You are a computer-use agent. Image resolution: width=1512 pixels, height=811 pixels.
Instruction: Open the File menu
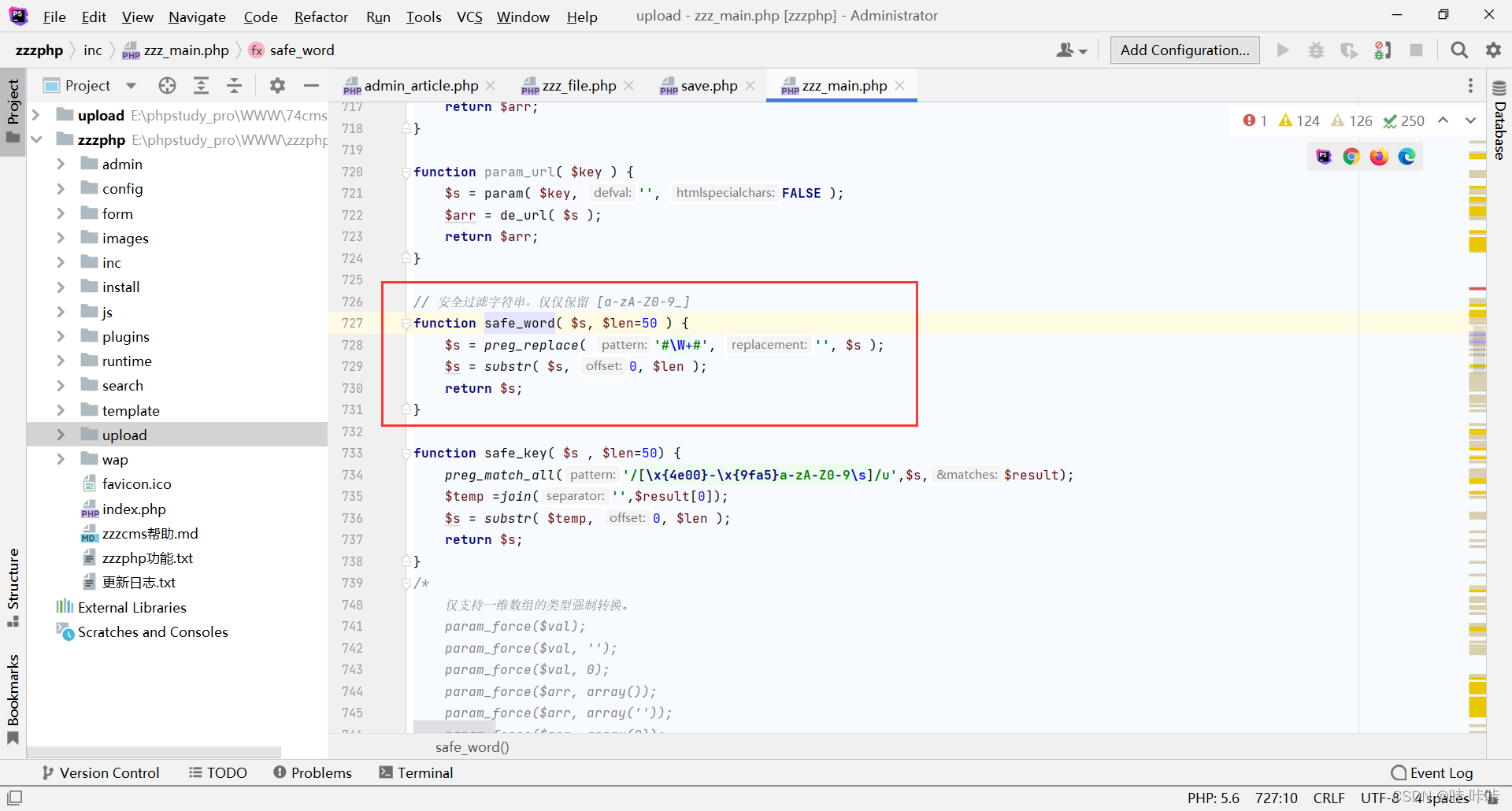(x=54, y=17)
